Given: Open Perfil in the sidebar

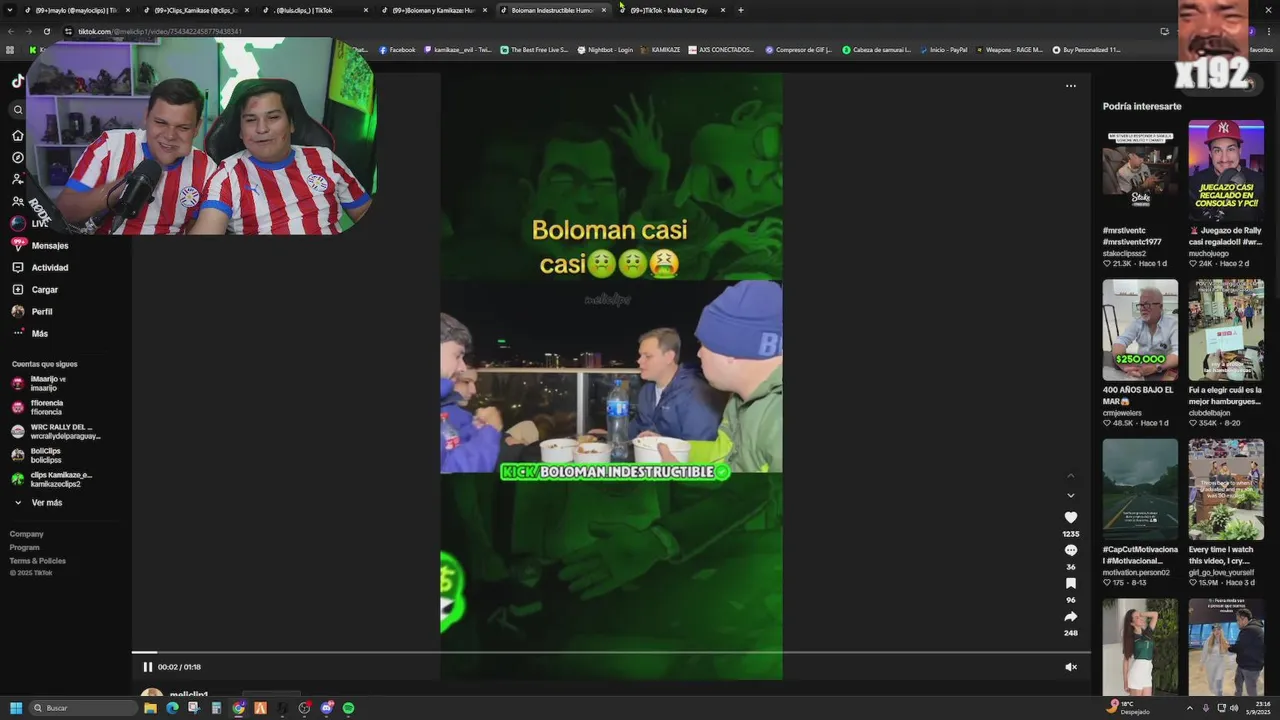Looking at the screenshot, I should tap(32, 311).
